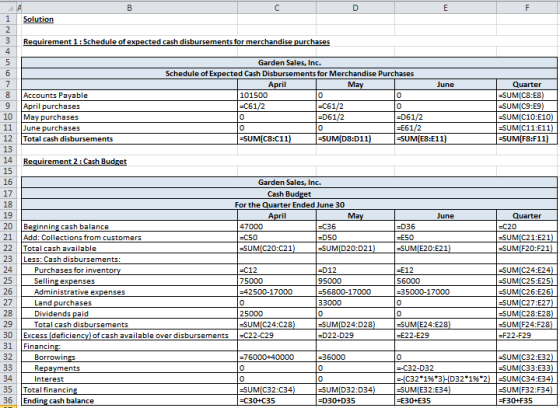Image resolution: width=560 pixels, height=408 pixels.
Task: Select row 20 header
Action: pyautogui.click(x=8, y=227)
